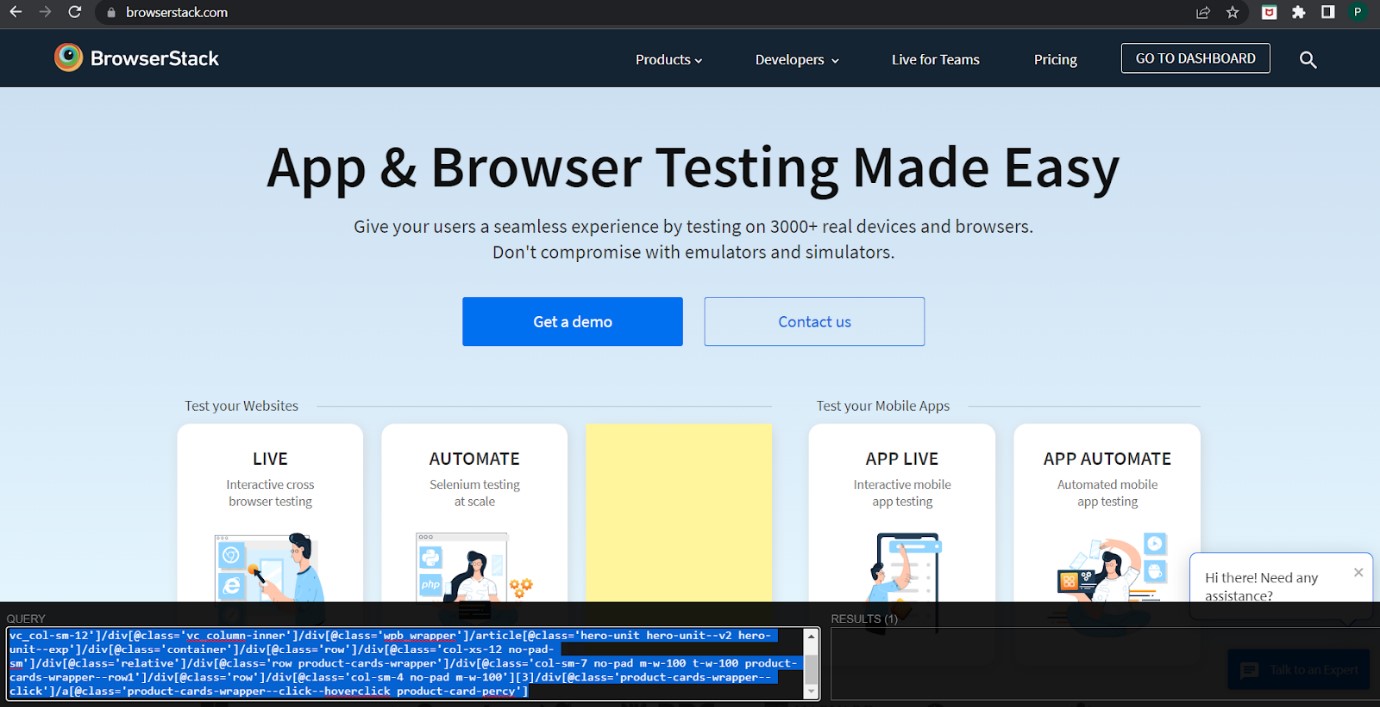Image resolution: width=1380 pixels, height=707 pixels.
Task: Click the share icon beside the address bar
Action: pyautogui.click(x=1202, y=13)
